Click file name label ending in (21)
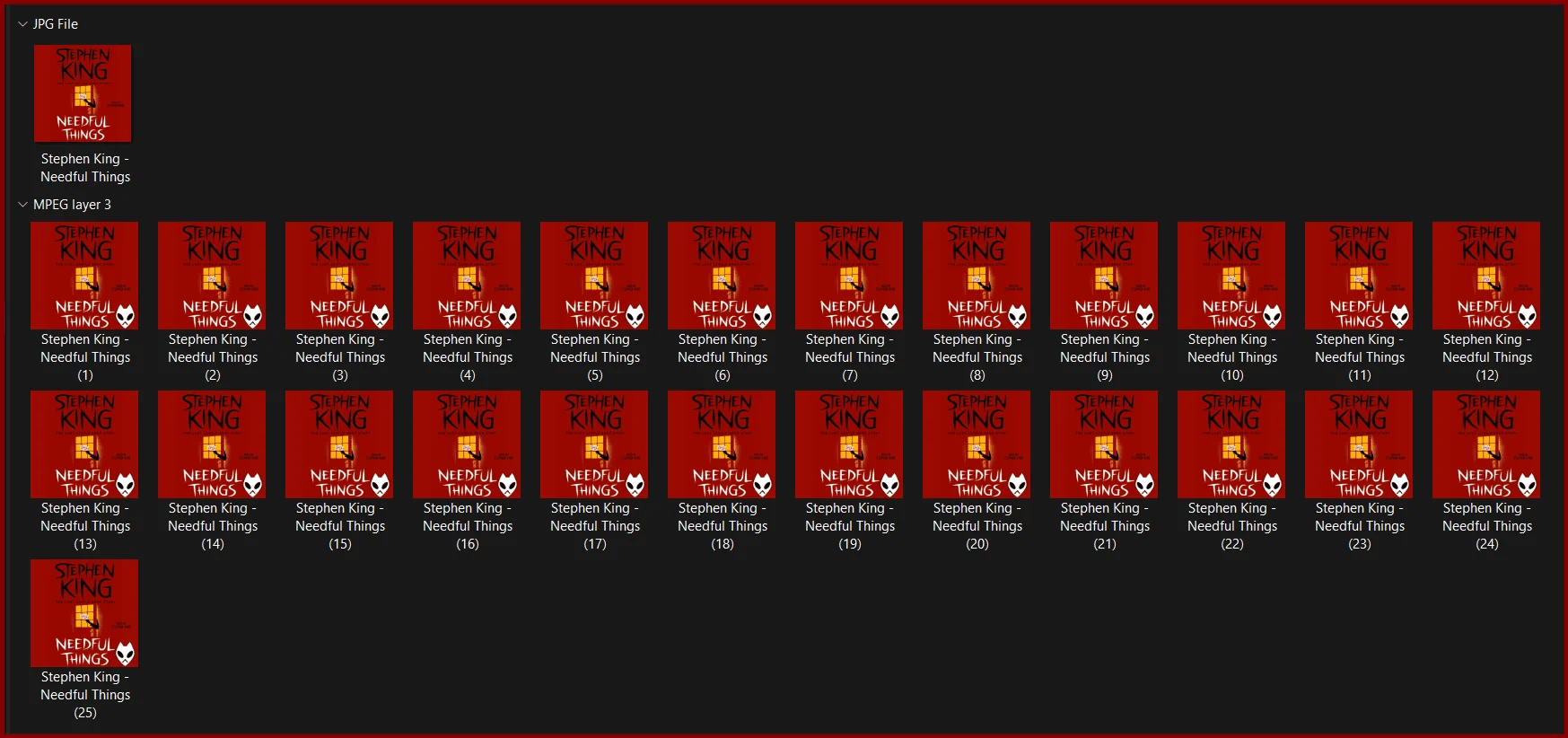Screen dimensions: 1568x738 (1105, 526)
